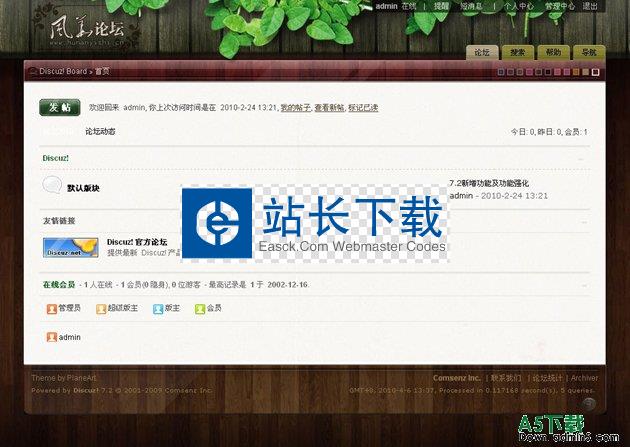Image resolution: width=630 pixels, height=447 pixels.
Task: Click the orange 管理员 user group icon
Action: [x=52, y=309]
